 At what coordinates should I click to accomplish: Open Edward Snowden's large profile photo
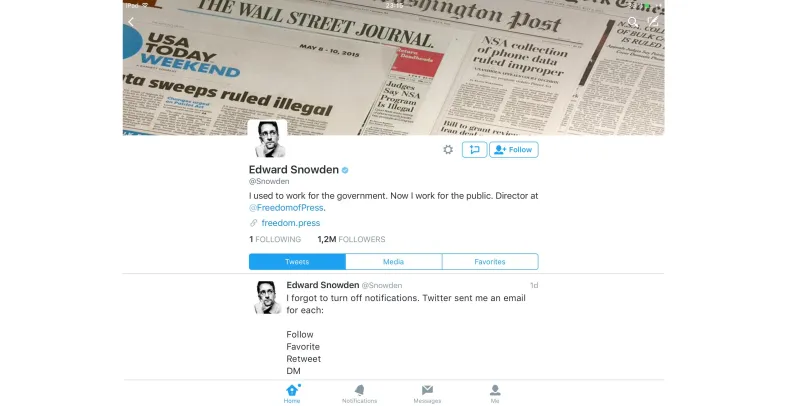(x=267, y=139)
